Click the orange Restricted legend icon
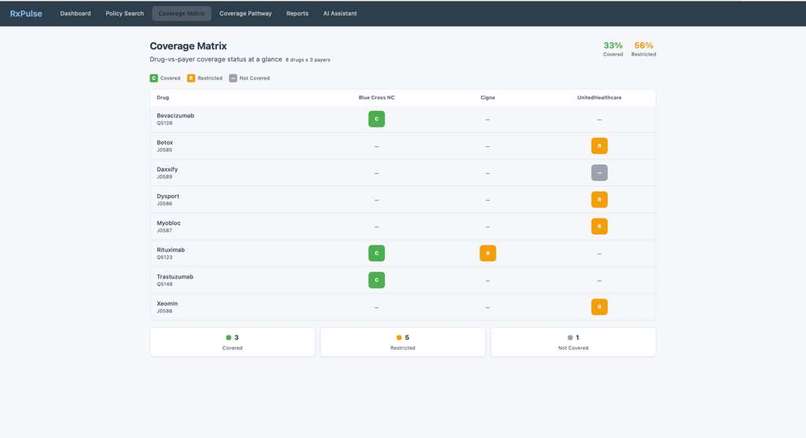Viewport: 806px width, 438px height. [x=191, y=78]
